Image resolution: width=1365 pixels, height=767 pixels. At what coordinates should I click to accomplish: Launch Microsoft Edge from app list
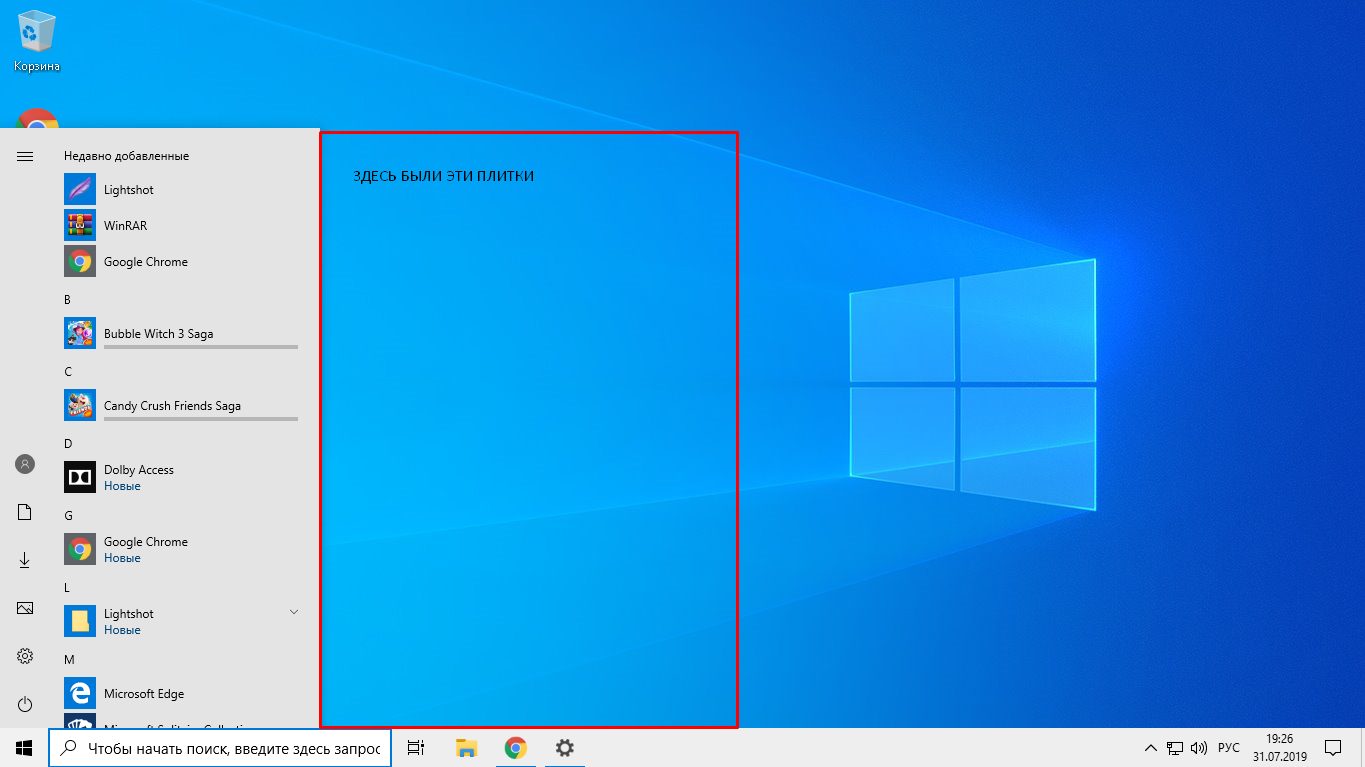coord(182,694)
